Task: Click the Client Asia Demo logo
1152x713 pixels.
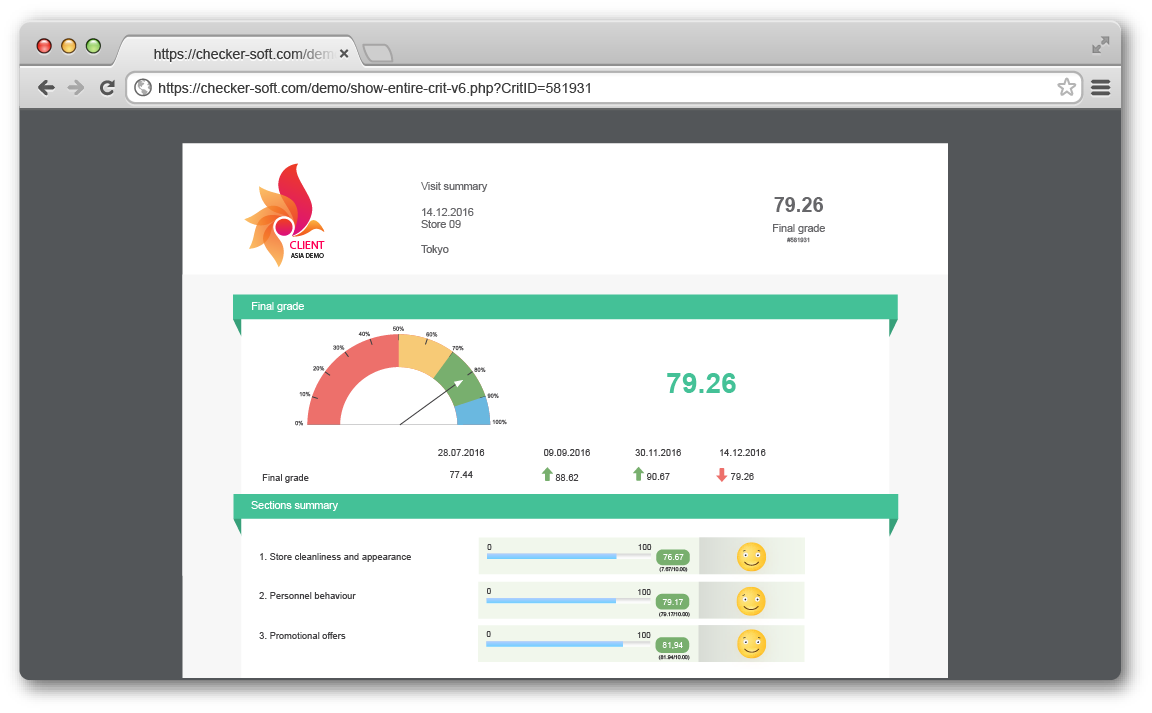Action: tap(286, 215)
